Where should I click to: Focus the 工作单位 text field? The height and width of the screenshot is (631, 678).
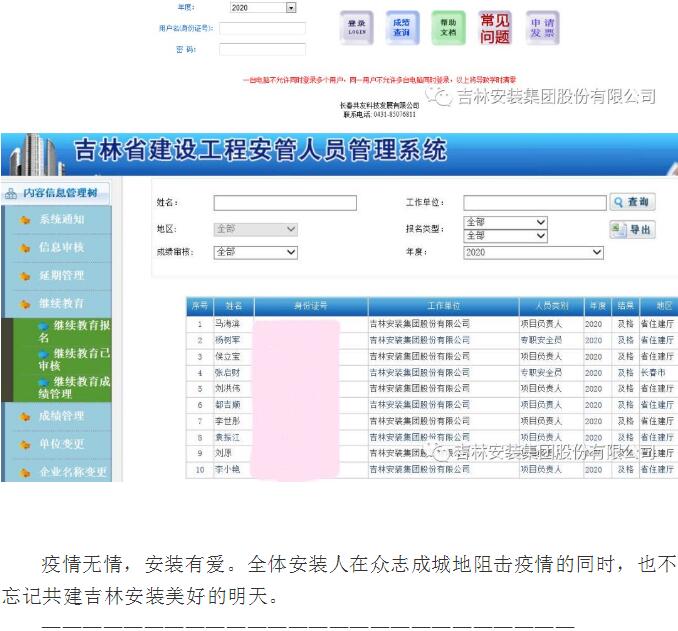tap(534, 203)
